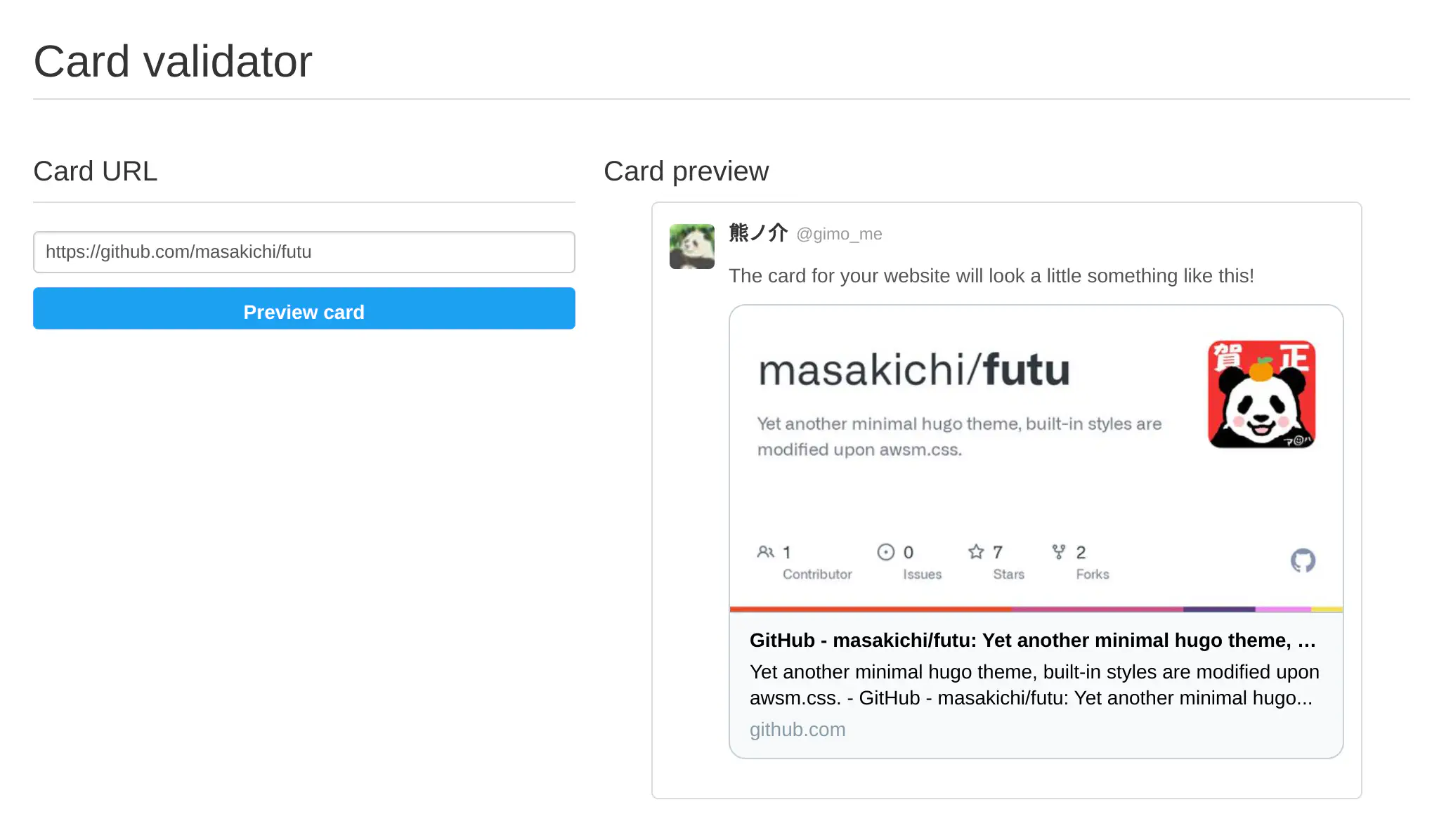Click the Issues icon in repository card
This screenshot has width=1439, height=840.
(x=884, y=551)
